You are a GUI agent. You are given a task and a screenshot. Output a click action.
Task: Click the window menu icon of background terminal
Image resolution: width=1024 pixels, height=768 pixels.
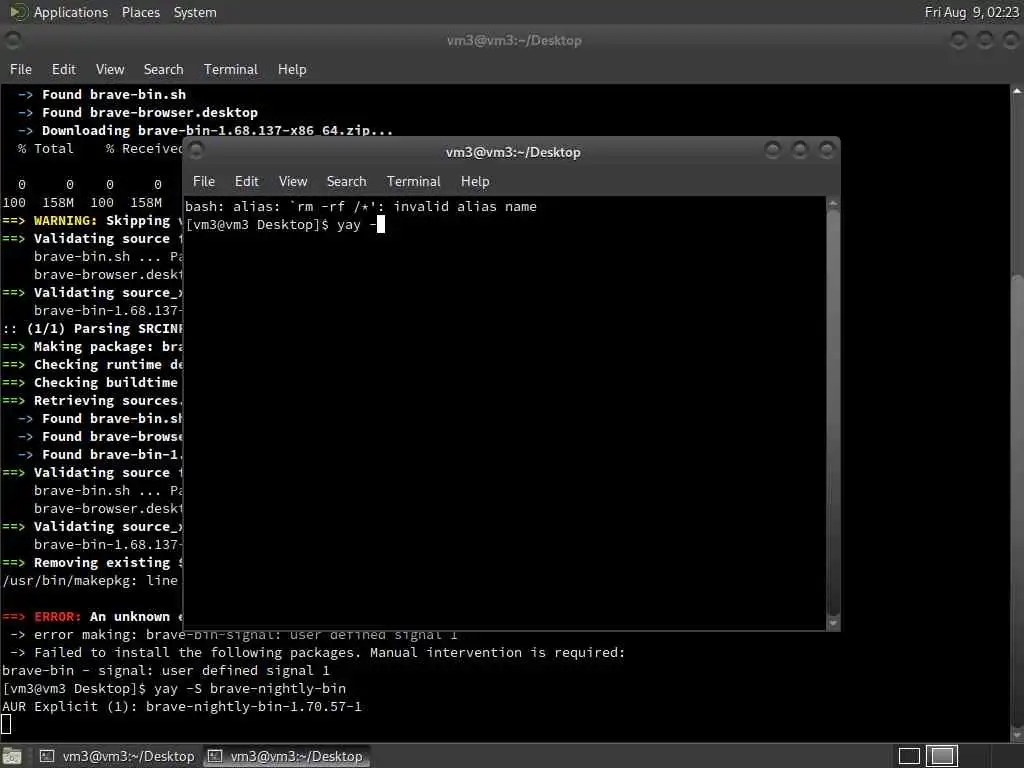12,40
